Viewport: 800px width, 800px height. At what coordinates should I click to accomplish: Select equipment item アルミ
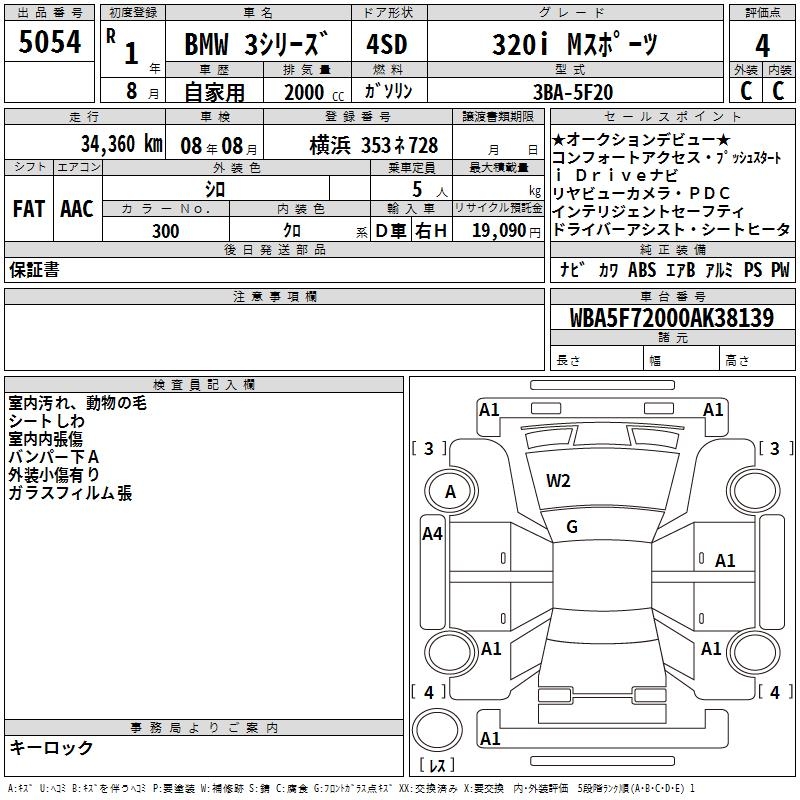(x=719, y=270)
